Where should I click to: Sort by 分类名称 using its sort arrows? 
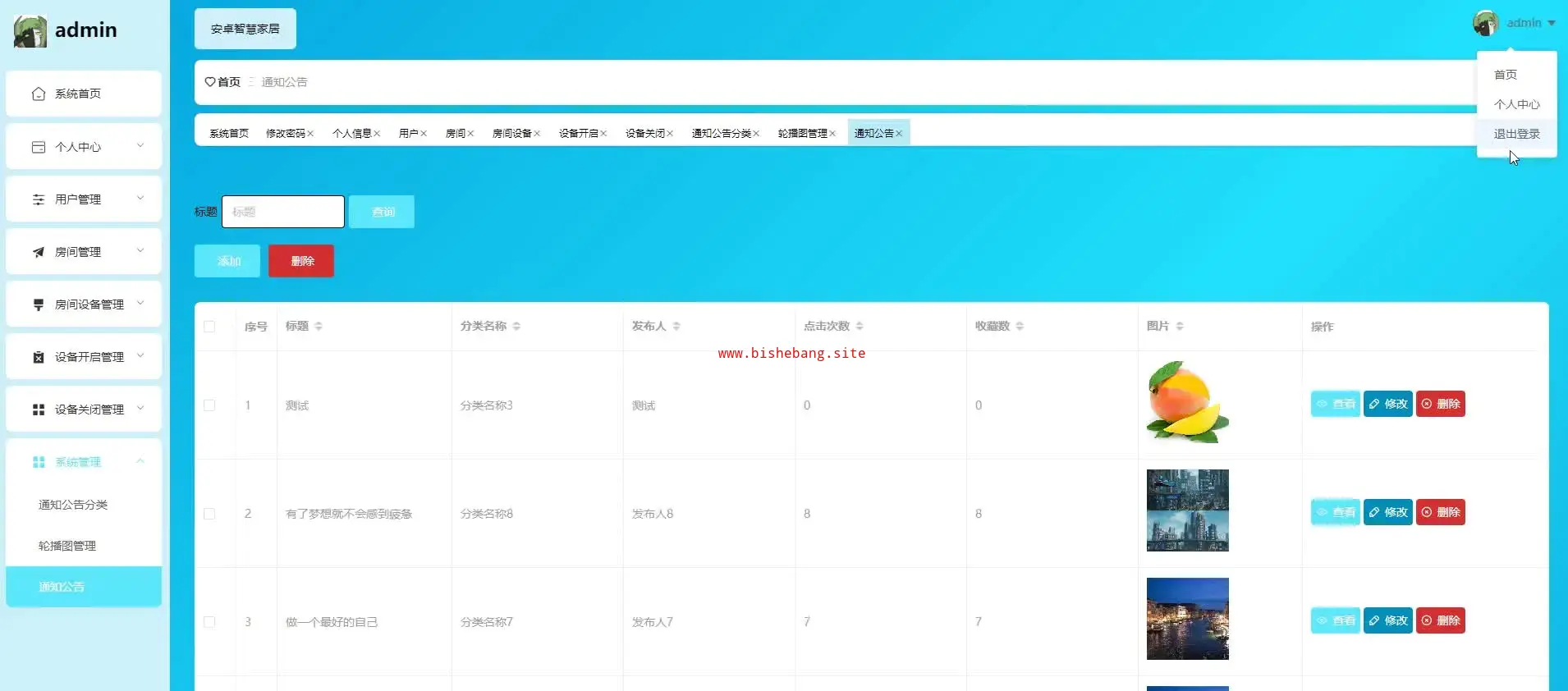point(516,326)
